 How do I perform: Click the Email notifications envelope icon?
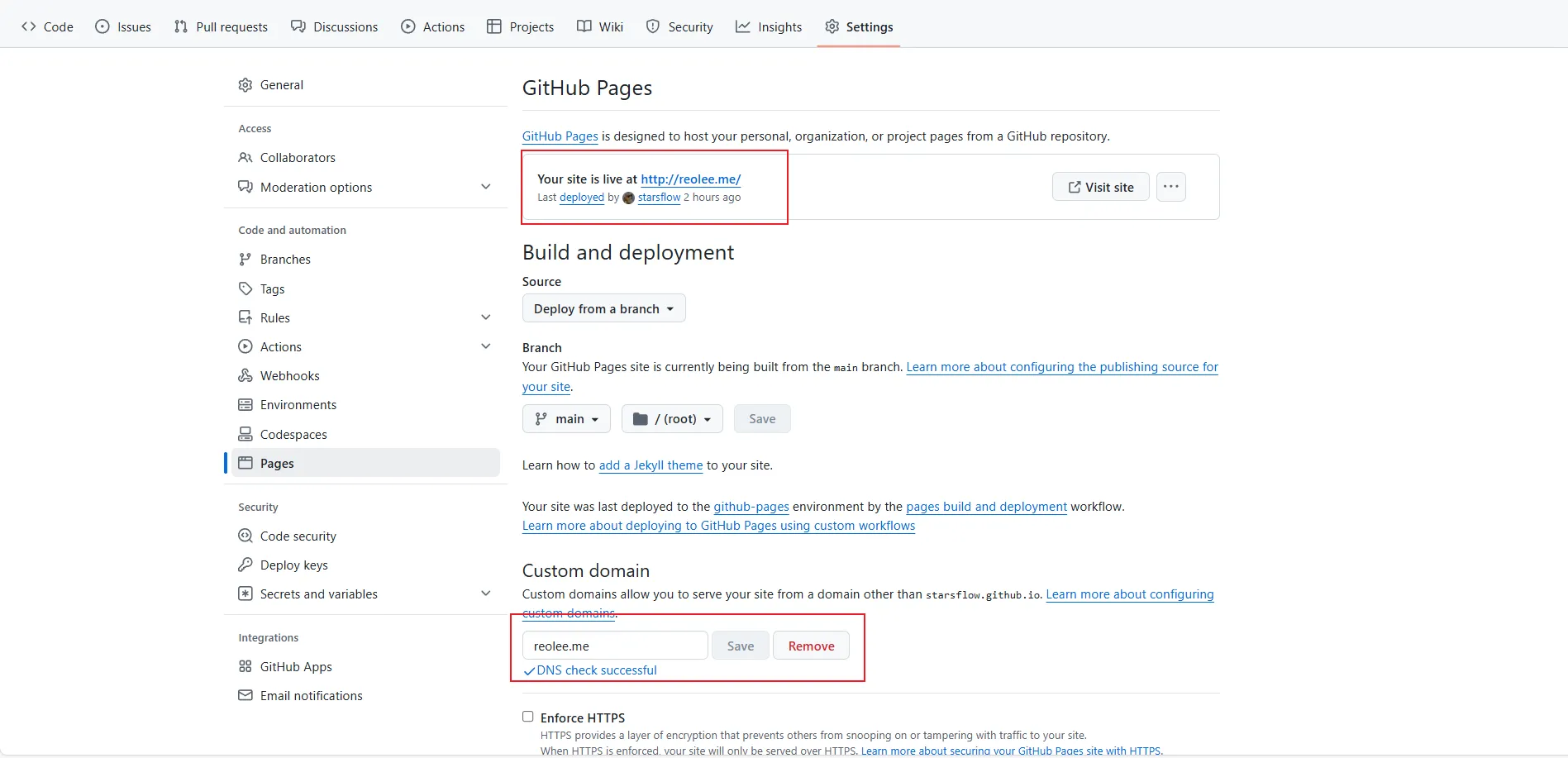(x=245, y=696)
